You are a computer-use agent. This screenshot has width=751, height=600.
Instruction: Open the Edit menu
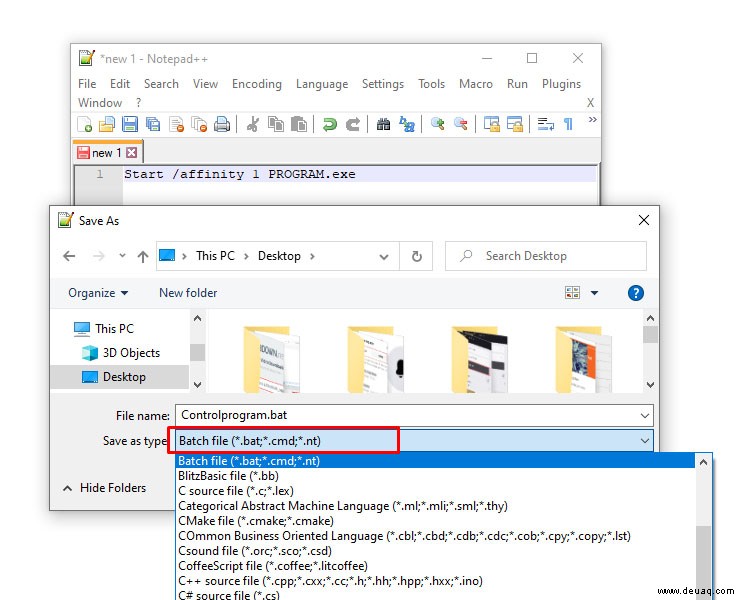click(x=120, y=84)
